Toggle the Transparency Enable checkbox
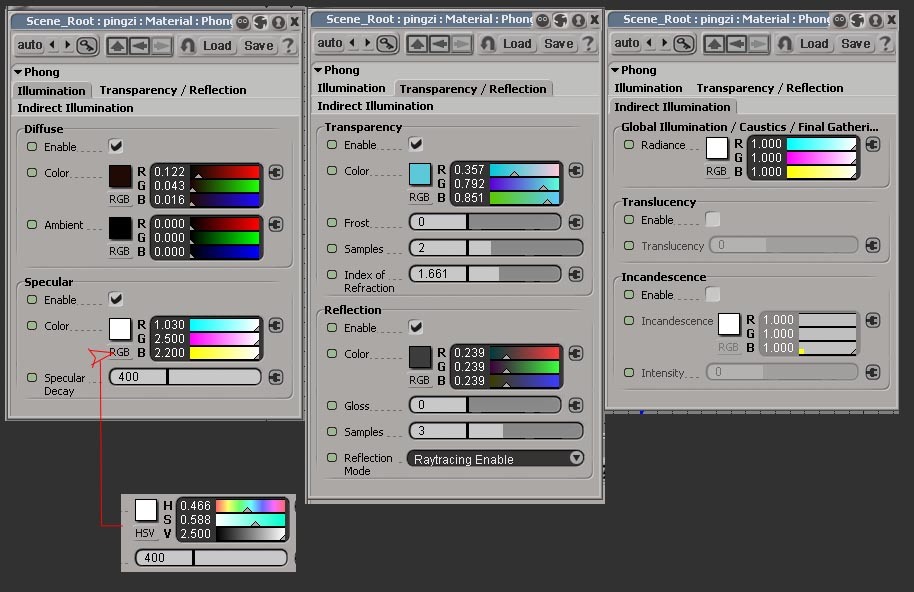This screenshot has height=592, width=914. (x=416, y=145)
